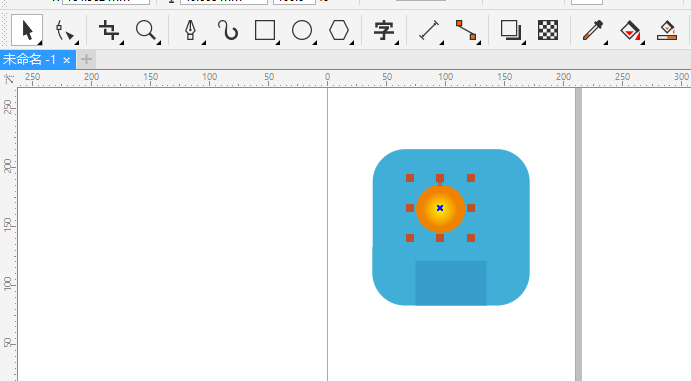This screenshot has height=381, width=691.
Task: Activate the Text tool 字
Action: [x=384, y=31]
